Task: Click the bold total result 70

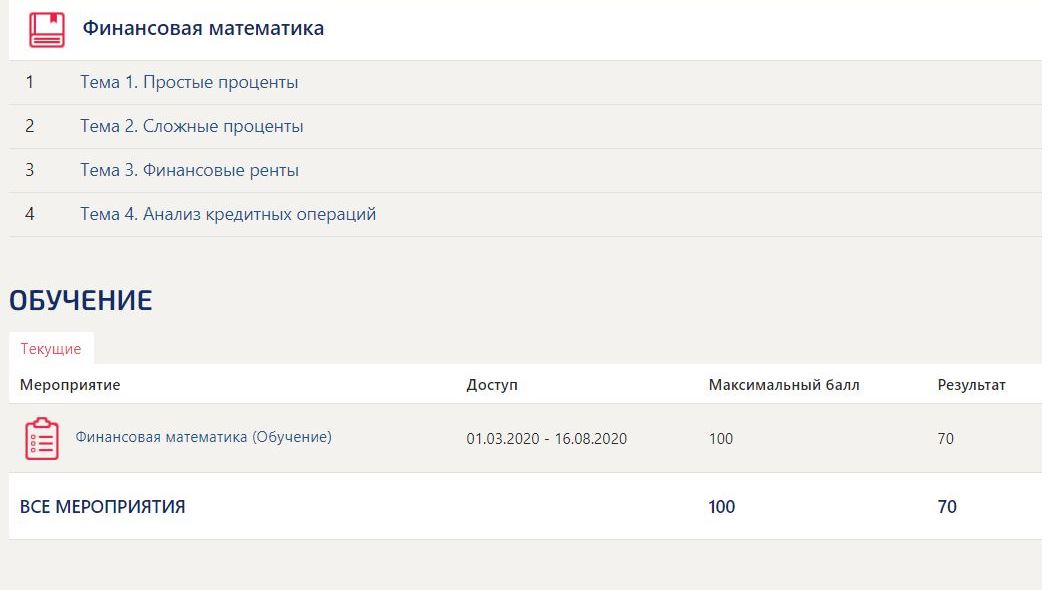Action: pos(947,507)
